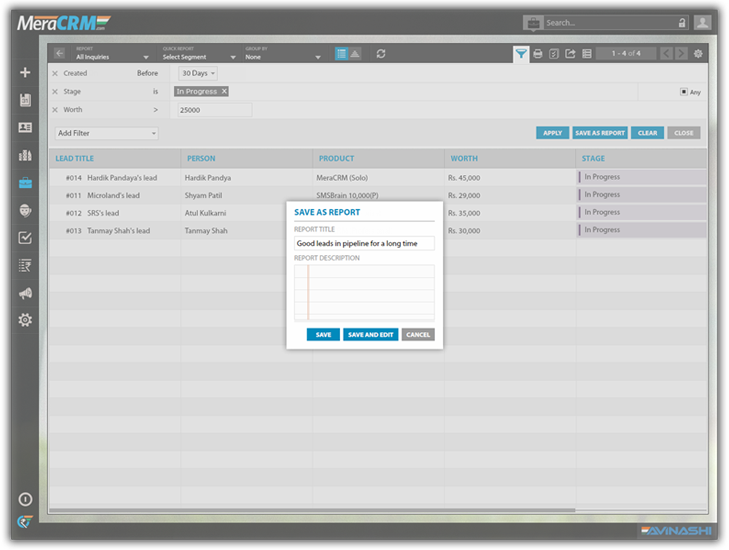
Task: Switch to list view icon
Action: pos(341,54)
